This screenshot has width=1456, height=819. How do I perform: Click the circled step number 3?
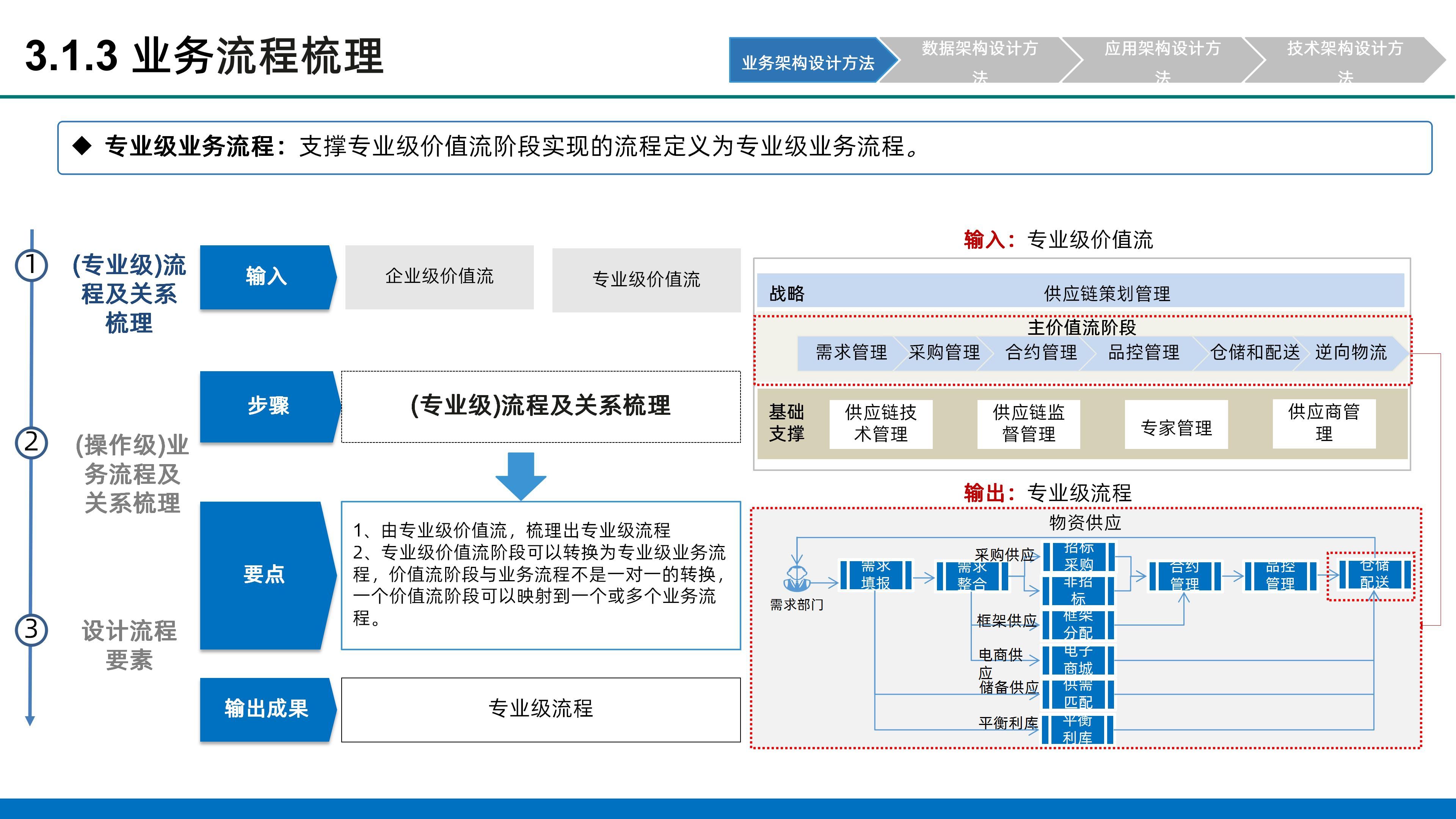tap(31, 630)
